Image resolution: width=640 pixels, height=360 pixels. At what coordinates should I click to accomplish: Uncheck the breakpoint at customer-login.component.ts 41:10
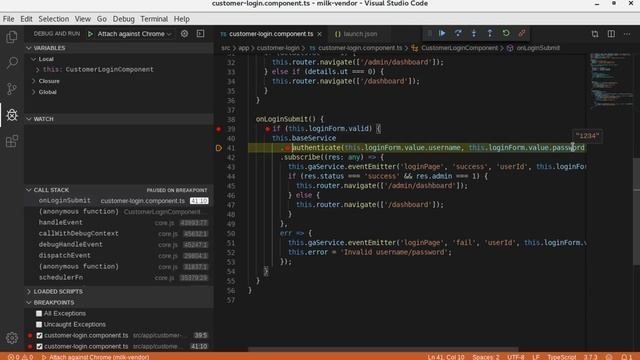40,347
